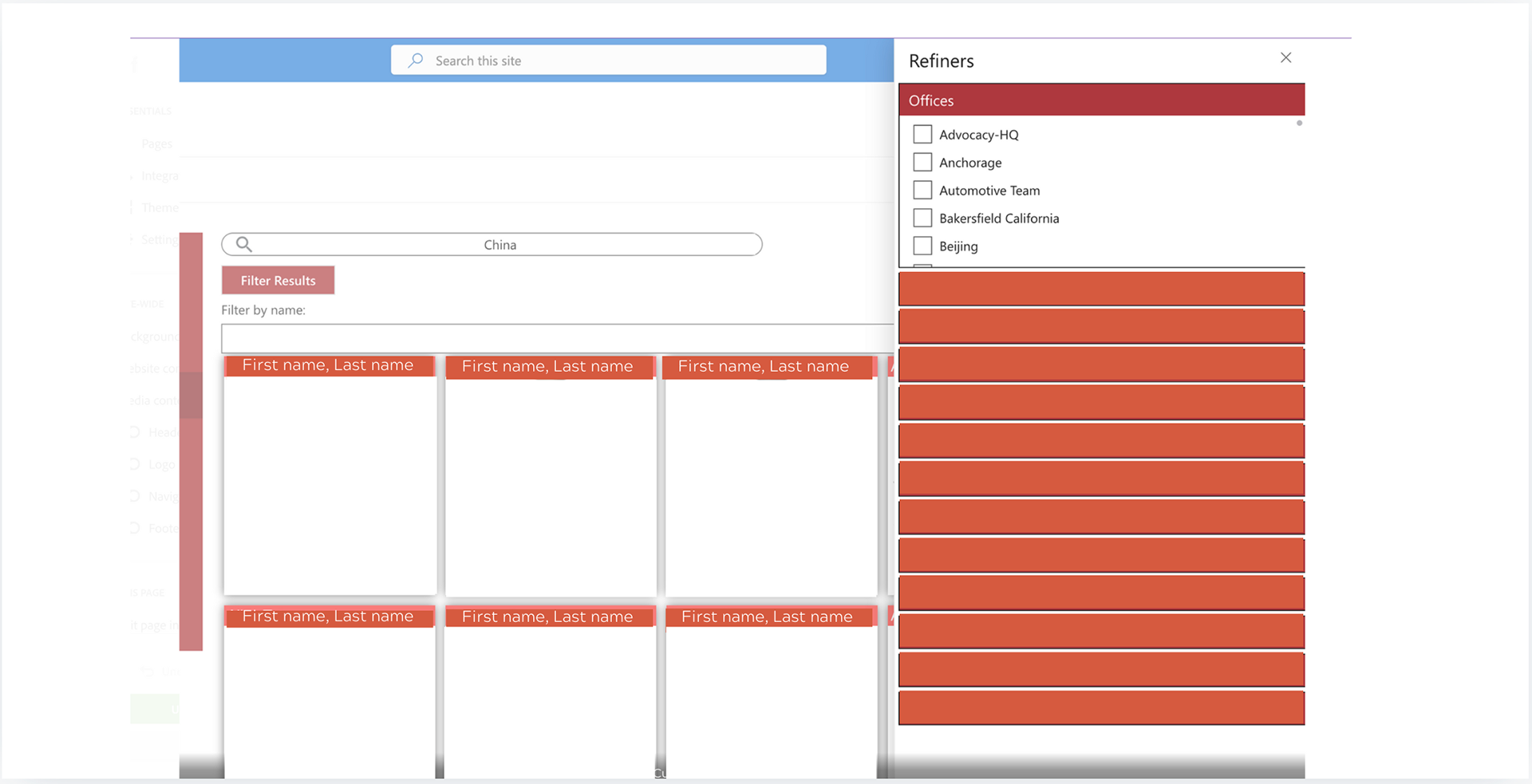Click the dark thumb of the red vertical scrollbar
The image size is (1532, 784).
[x=191, y=396]
